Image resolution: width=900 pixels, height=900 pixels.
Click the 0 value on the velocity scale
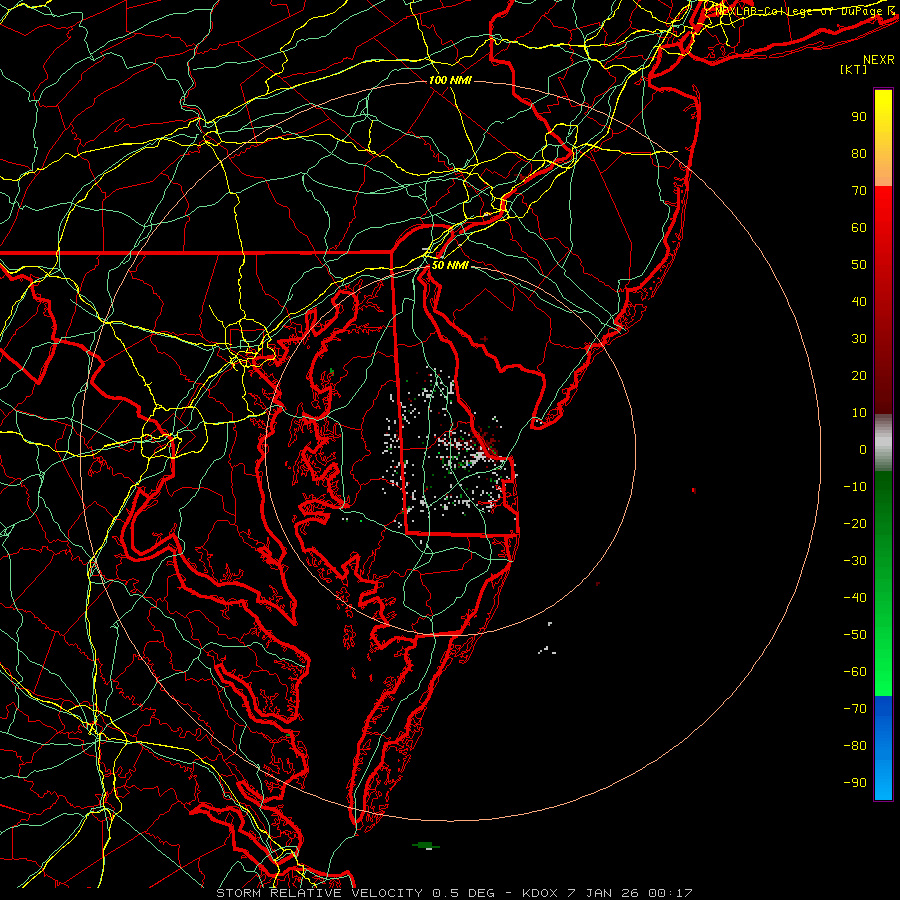[863, 449]
